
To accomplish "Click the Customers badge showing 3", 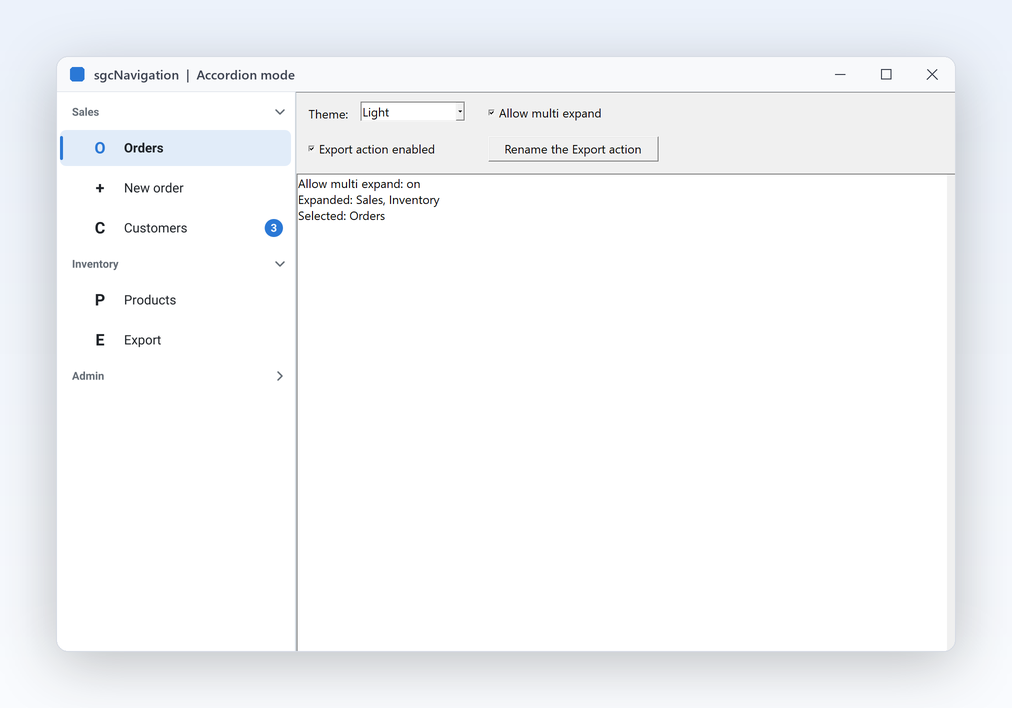I will coord(274,228).
